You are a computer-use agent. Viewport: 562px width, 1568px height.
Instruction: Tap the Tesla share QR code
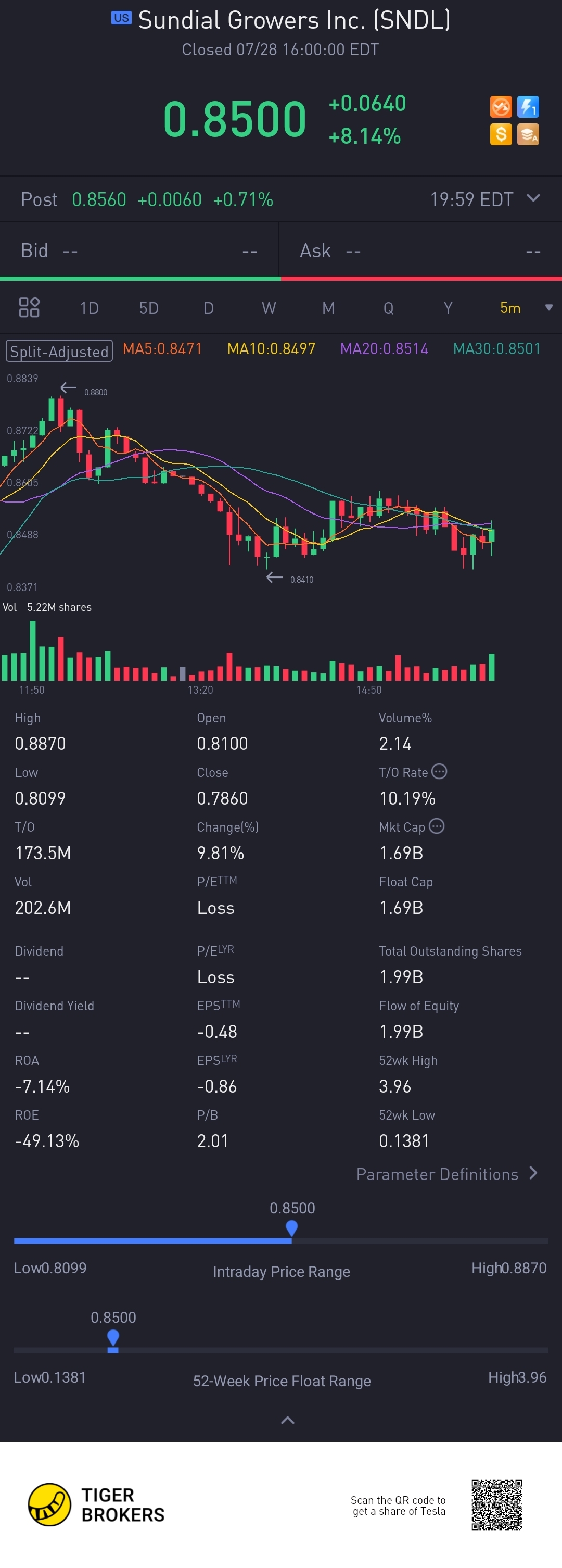(x=496, y=1504)
